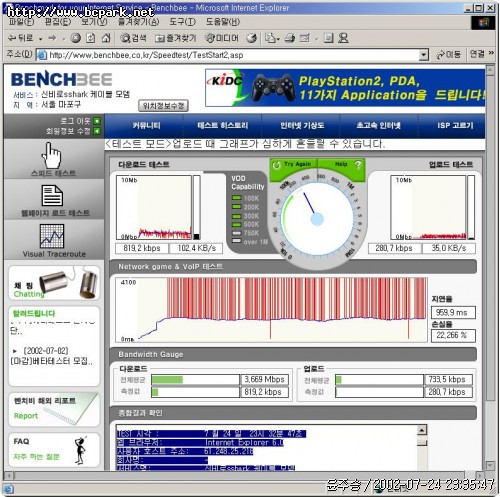Click the Try Again button

click(293, 165)
